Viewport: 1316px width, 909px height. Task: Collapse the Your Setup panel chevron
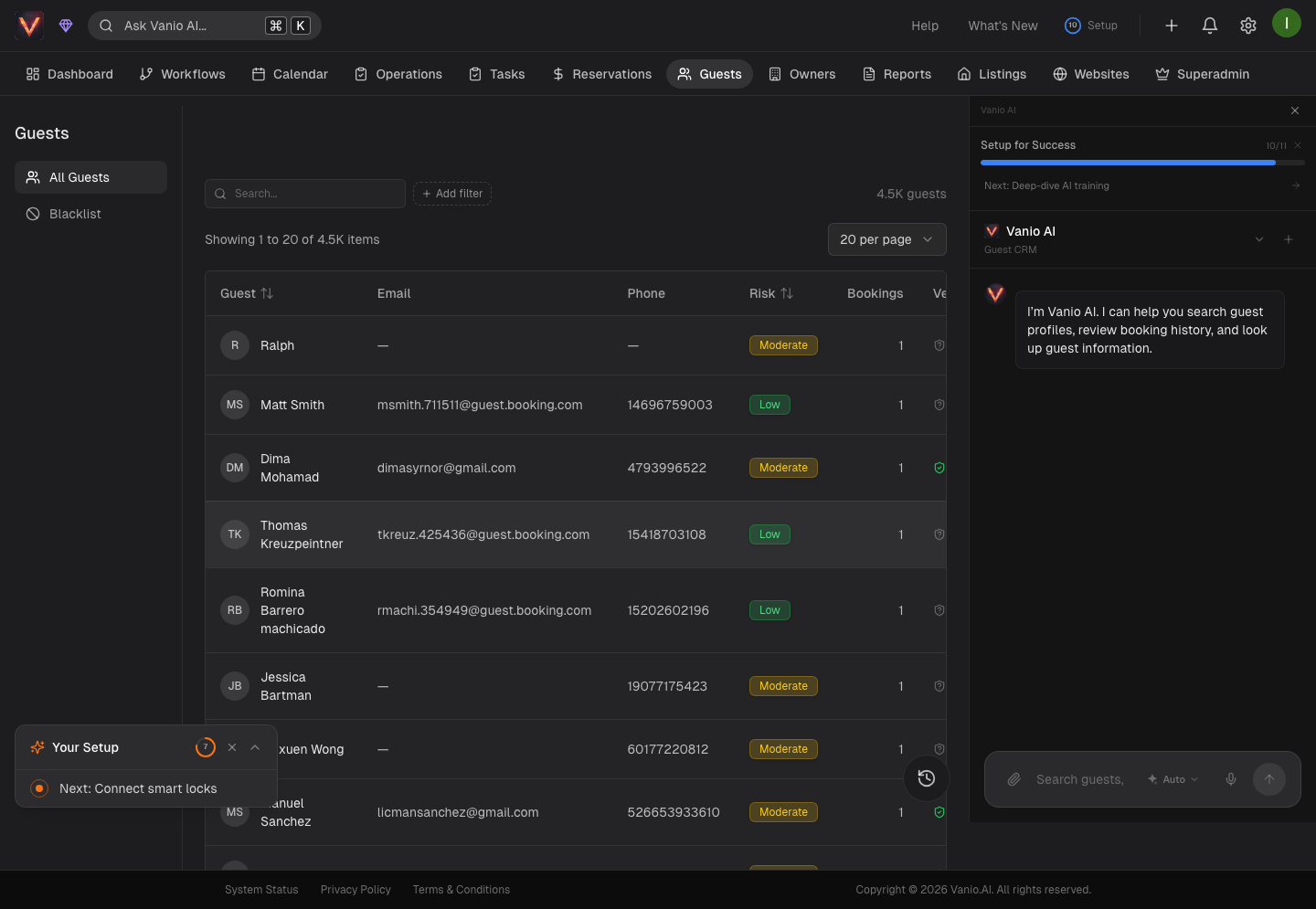coord(255,747)
